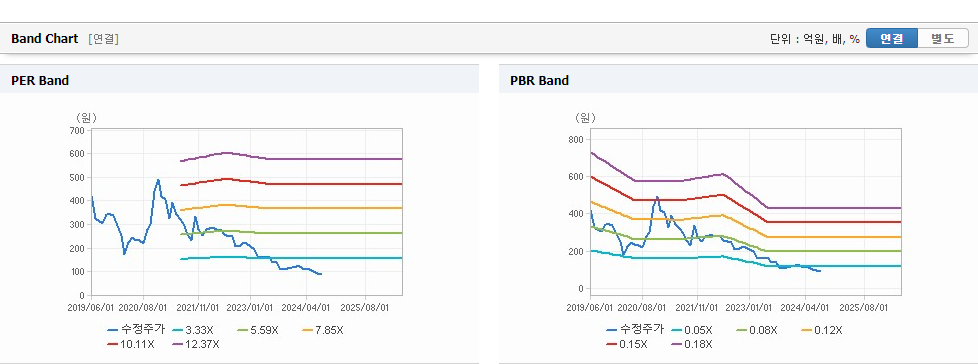Screen dimensions: 978x364
Task: Toggle 0.18X legend series
Action: [x=692, y=343]
